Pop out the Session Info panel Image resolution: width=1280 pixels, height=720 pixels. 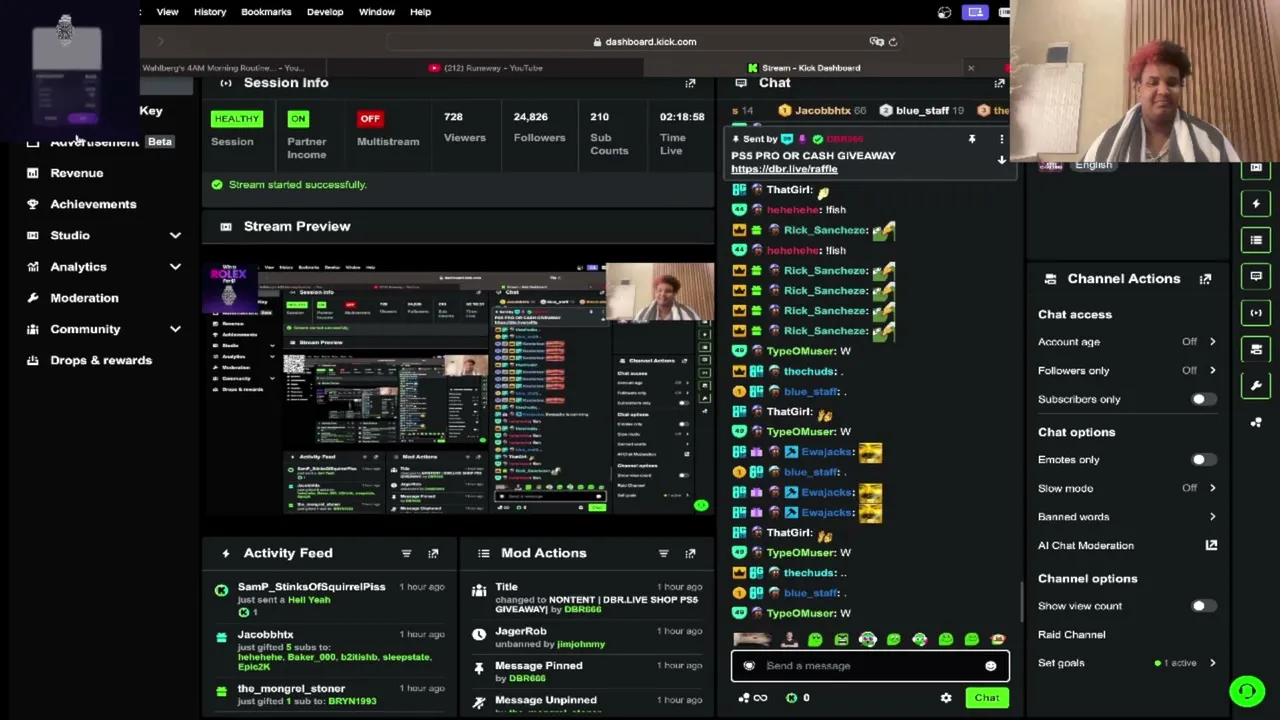click(x=690, y=83)
